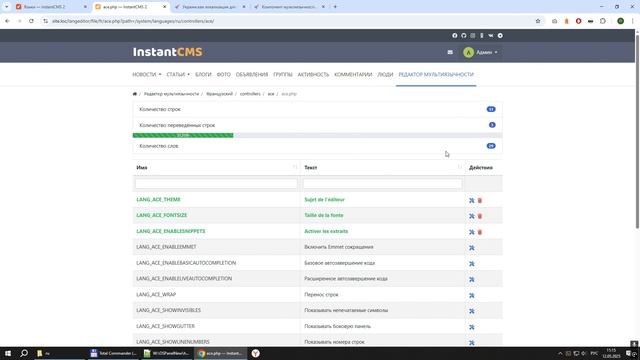Click 'Sujet de l'éditeur' translation text

tap(324, 200)
